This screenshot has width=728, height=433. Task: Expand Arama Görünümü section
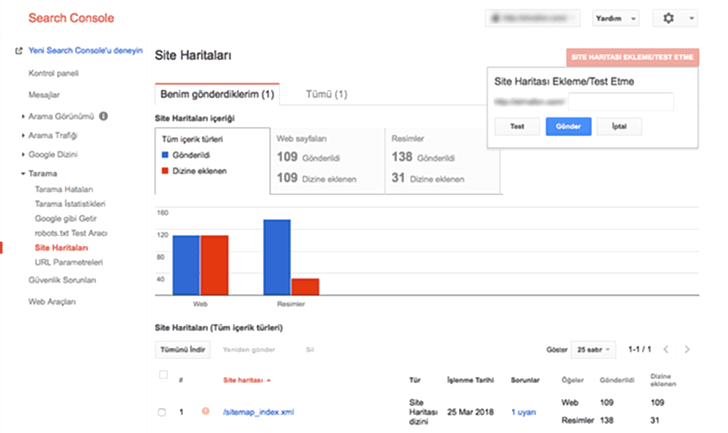click(23, 116)
